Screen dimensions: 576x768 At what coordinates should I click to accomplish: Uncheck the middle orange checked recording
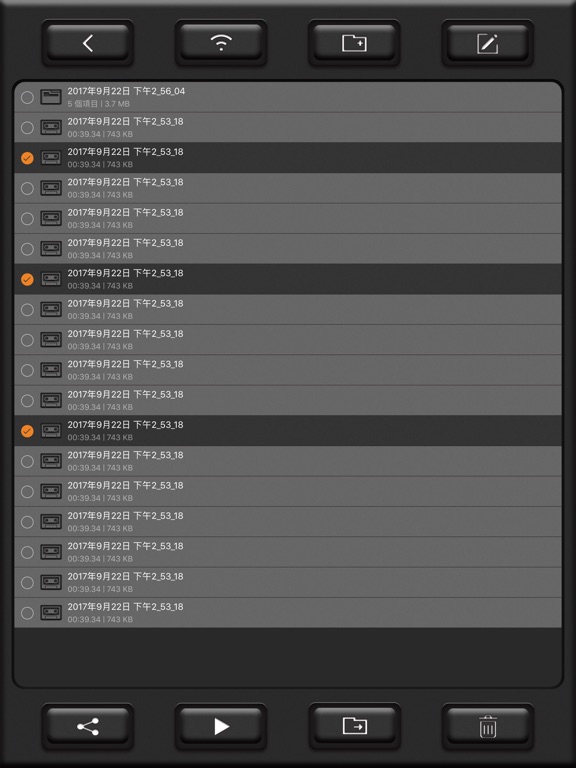point(27,279)
